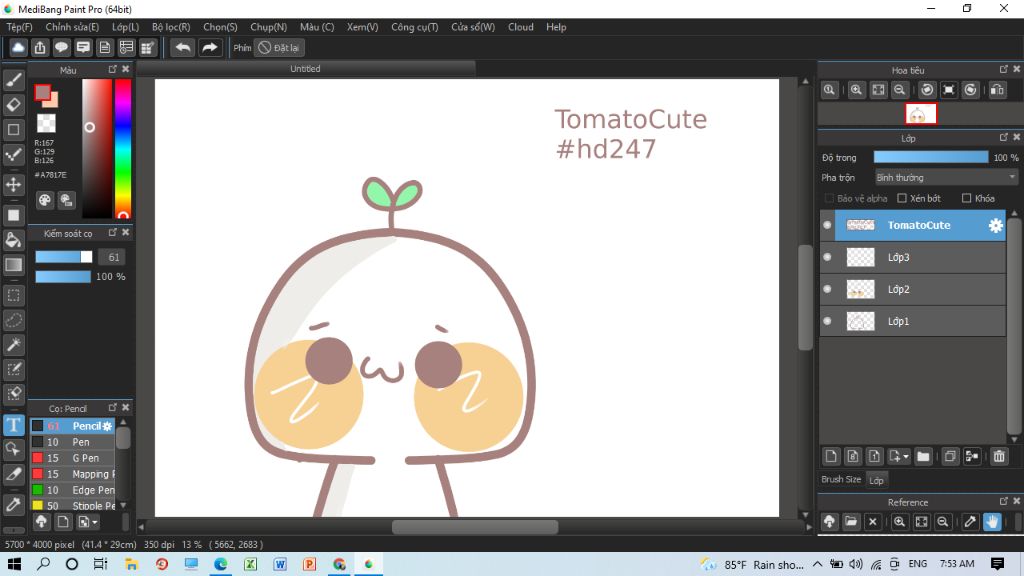1024x576 pixels.
Task: Pick the hand tool in Reference panel
Action: tap(992, 522)
